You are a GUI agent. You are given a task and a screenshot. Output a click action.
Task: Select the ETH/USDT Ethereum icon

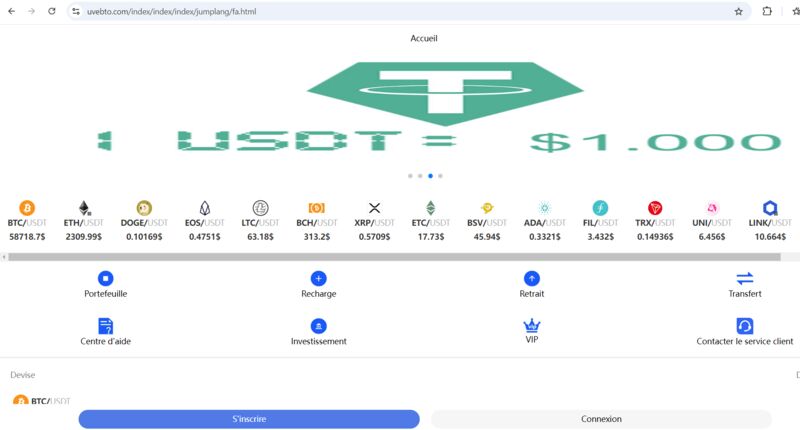click(x=84, y=208)
